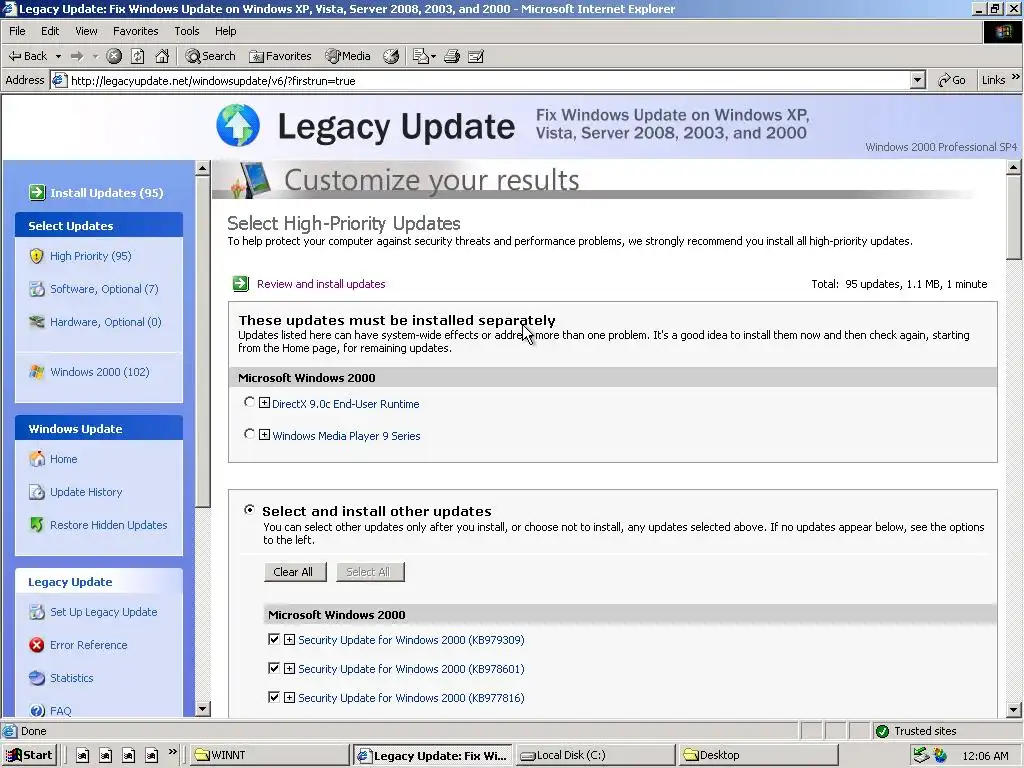Click the History toolbar icon

[391, 56]
